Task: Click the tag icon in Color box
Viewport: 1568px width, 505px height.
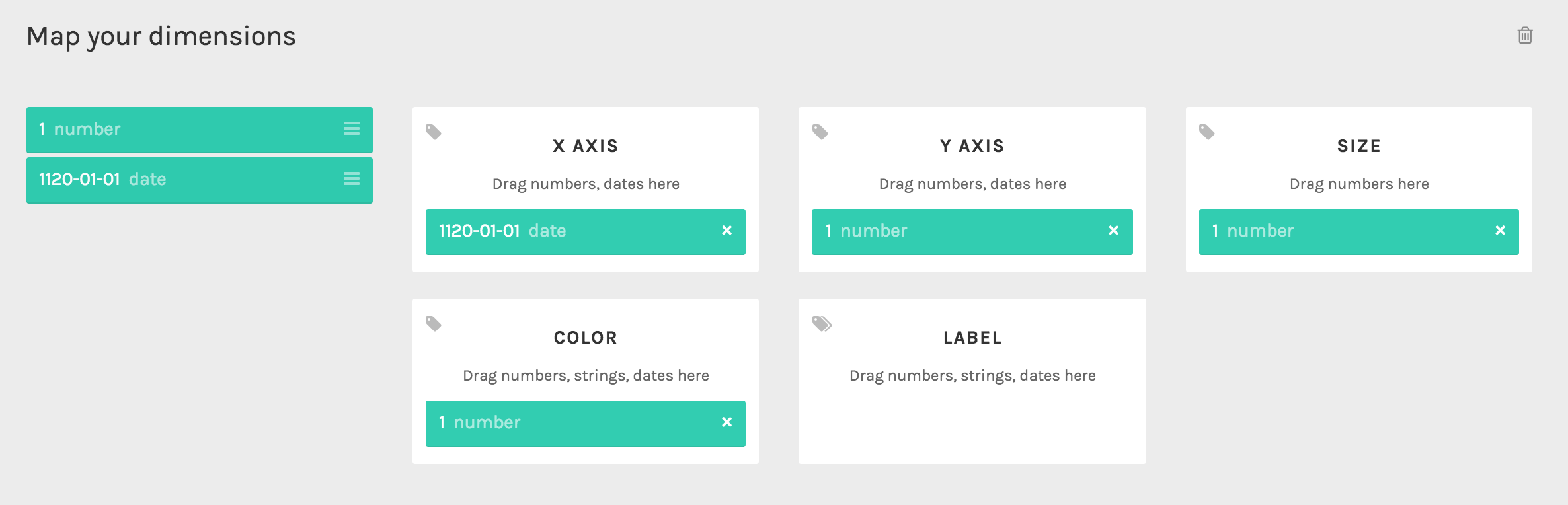Action: (434, 324)
